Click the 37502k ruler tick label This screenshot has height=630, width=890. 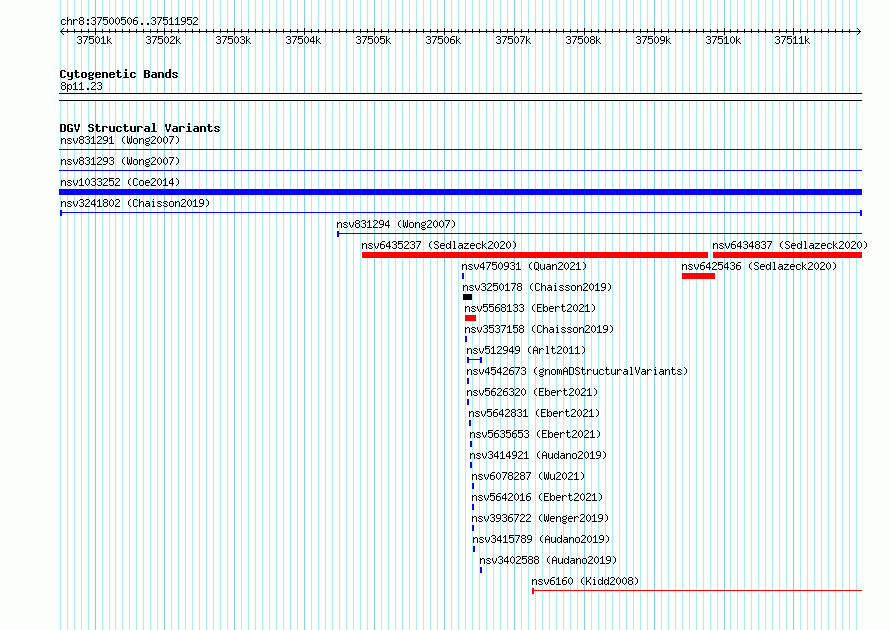coord(163,40)
